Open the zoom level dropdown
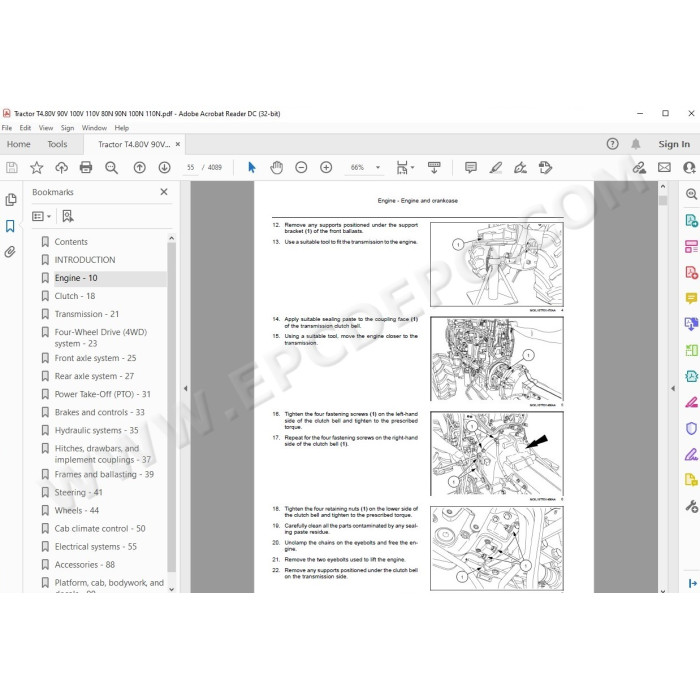The width and height of the screenshot is (700, 700). click(x=378, y=167)
